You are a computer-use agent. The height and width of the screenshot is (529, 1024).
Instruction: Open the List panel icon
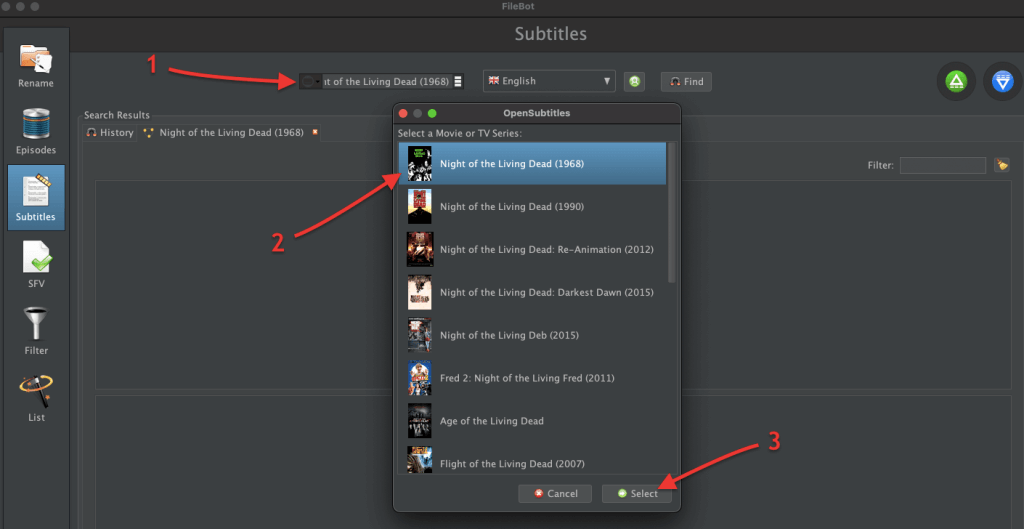[x=36, y=398]
